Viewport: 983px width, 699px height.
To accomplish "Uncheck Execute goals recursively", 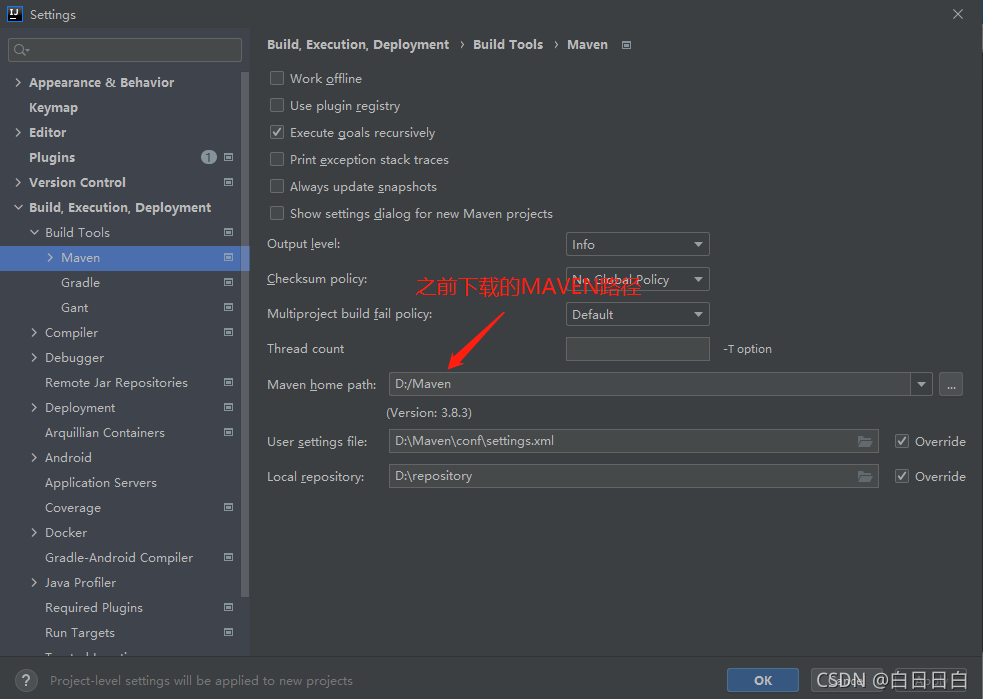I will click(x=276, y=132).
